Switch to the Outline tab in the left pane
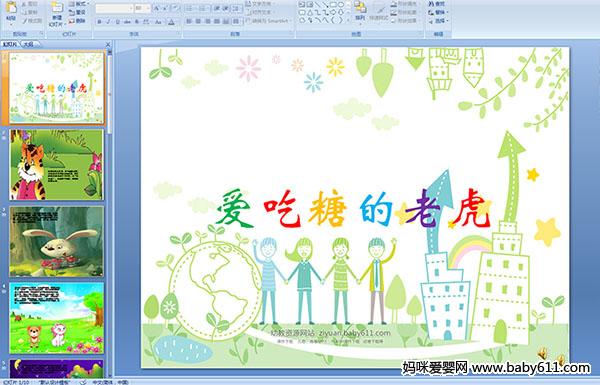 28,44
